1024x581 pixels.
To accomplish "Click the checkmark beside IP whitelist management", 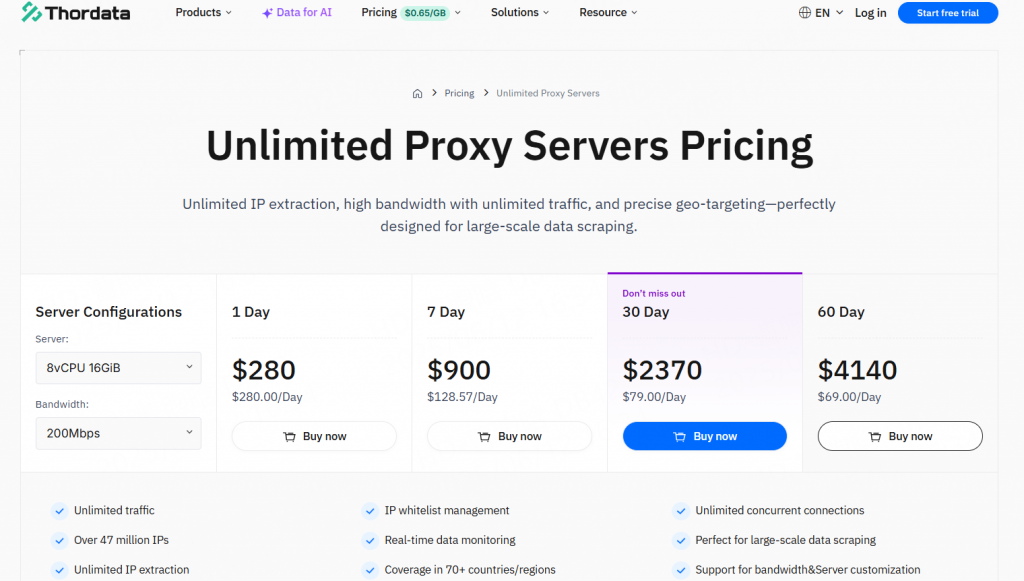I will (x=370, y=510).
